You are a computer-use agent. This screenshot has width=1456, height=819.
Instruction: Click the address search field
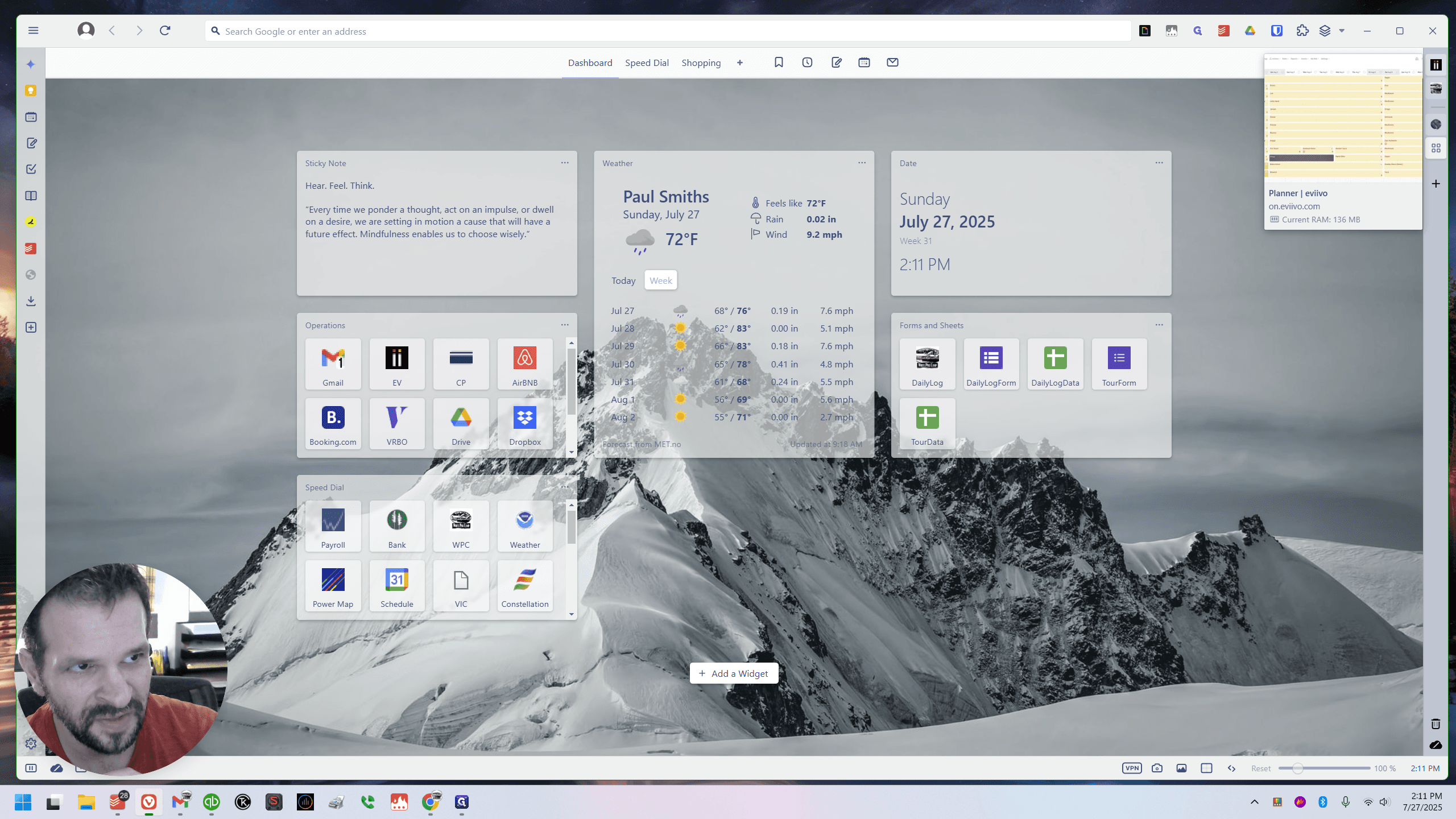(668, 31)
